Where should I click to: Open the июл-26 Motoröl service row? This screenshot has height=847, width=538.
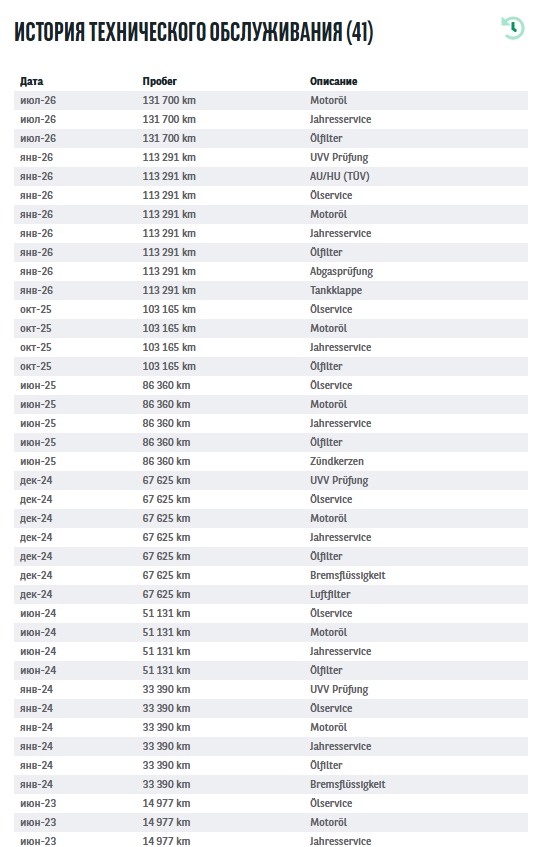(271, 100)
